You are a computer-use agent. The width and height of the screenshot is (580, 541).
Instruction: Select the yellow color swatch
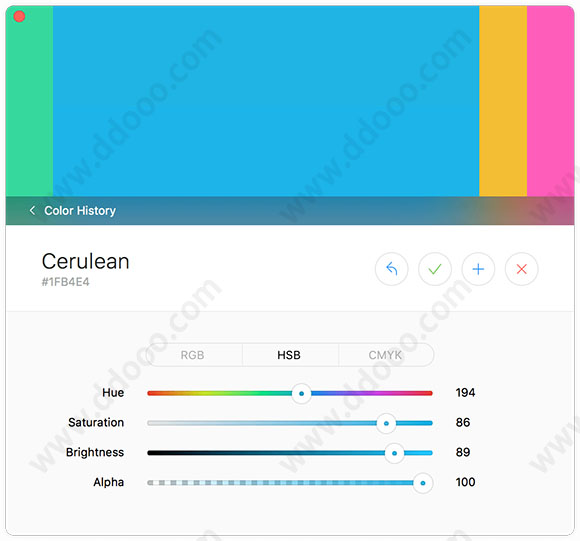point(503,101)
